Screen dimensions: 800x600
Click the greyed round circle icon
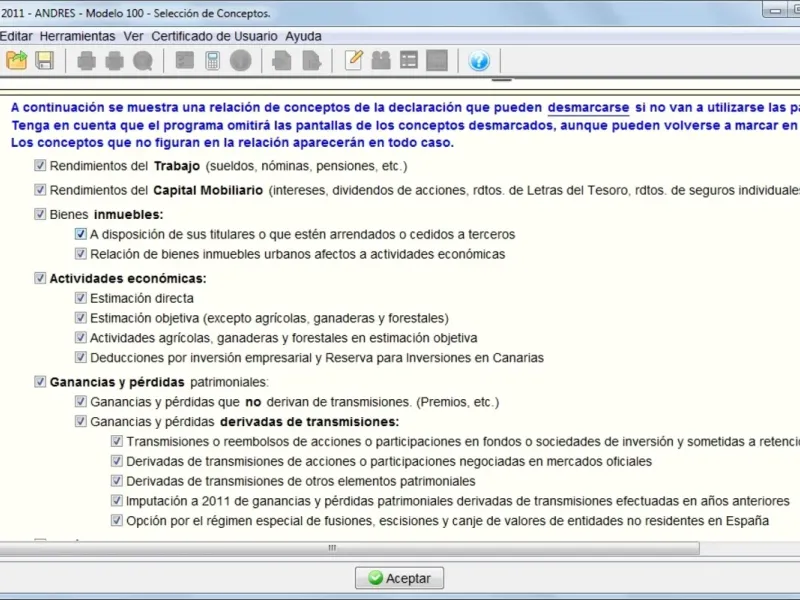pos(241,61)
